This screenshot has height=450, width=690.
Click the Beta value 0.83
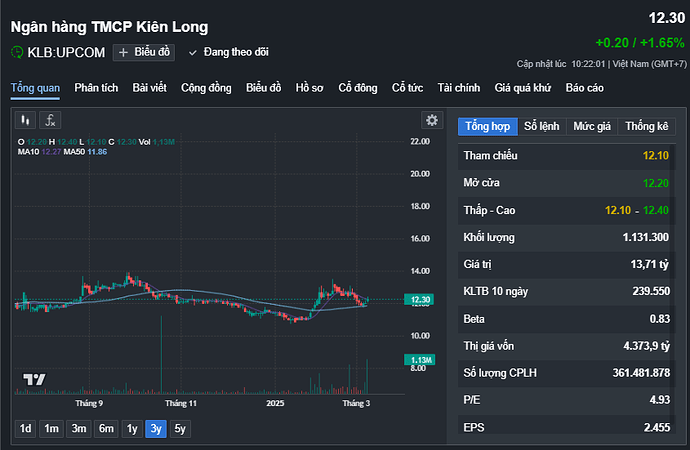[660, 319]
